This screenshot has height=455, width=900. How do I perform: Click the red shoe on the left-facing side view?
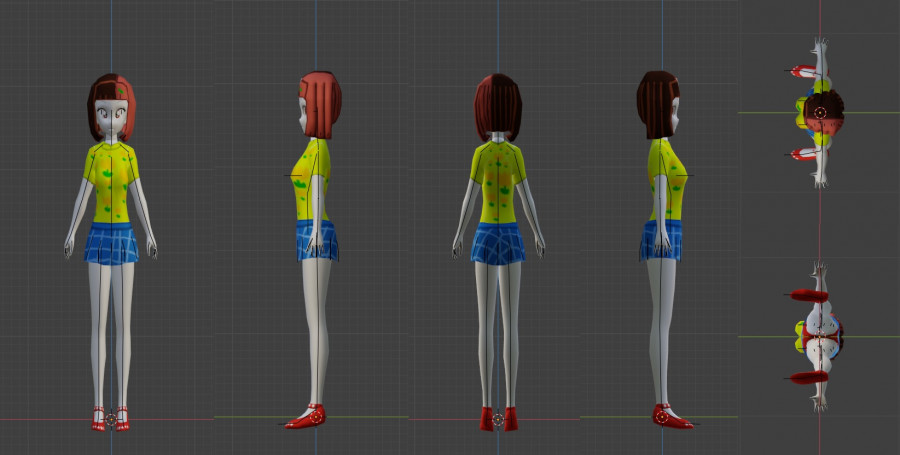306,417
